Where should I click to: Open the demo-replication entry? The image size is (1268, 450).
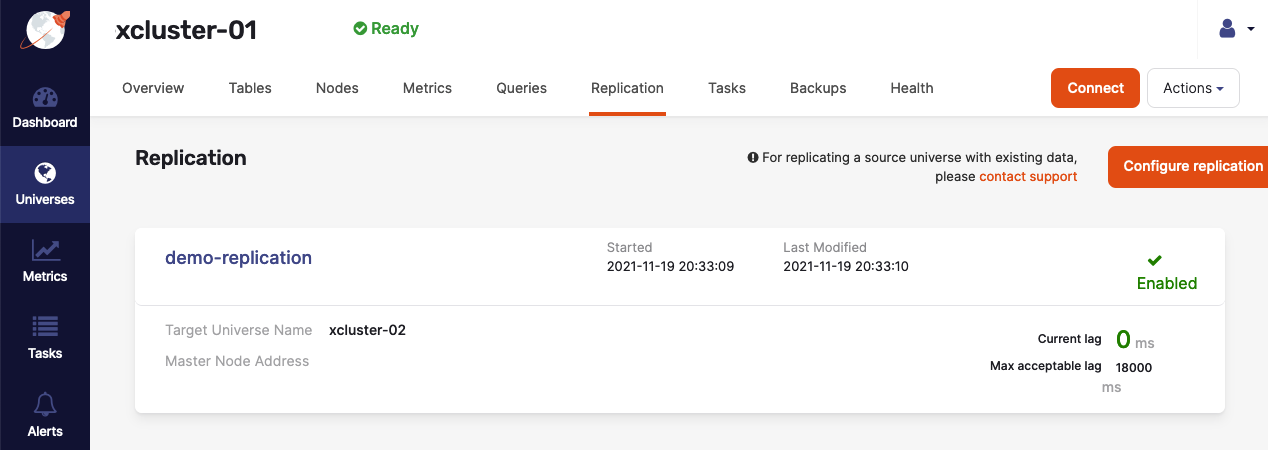[238, 258]
